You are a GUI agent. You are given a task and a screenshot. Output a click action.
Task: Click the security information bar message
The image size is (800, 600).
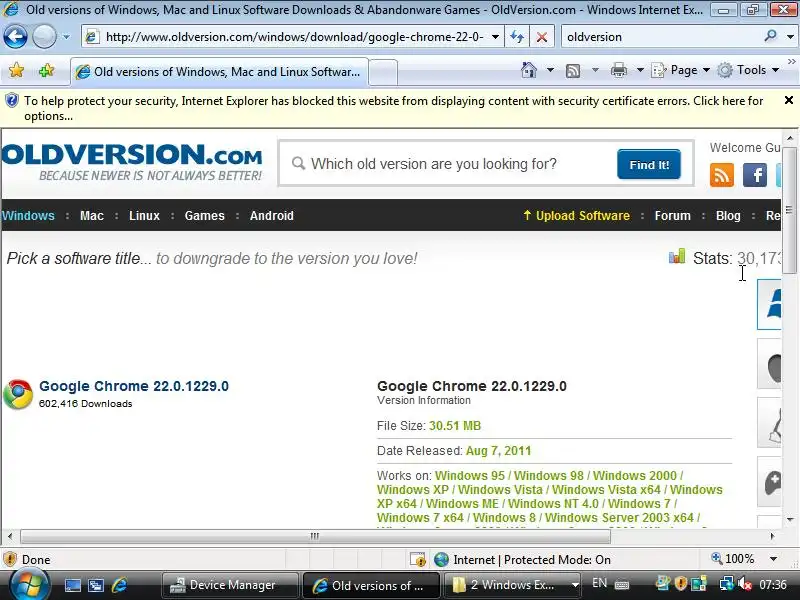(x=393, y=108)
